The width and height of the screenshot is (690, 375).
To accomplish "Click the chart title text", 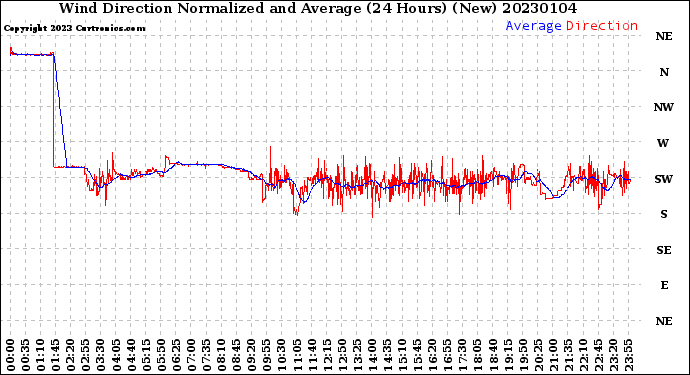I will pyautogui.click(x=318, y=8).
